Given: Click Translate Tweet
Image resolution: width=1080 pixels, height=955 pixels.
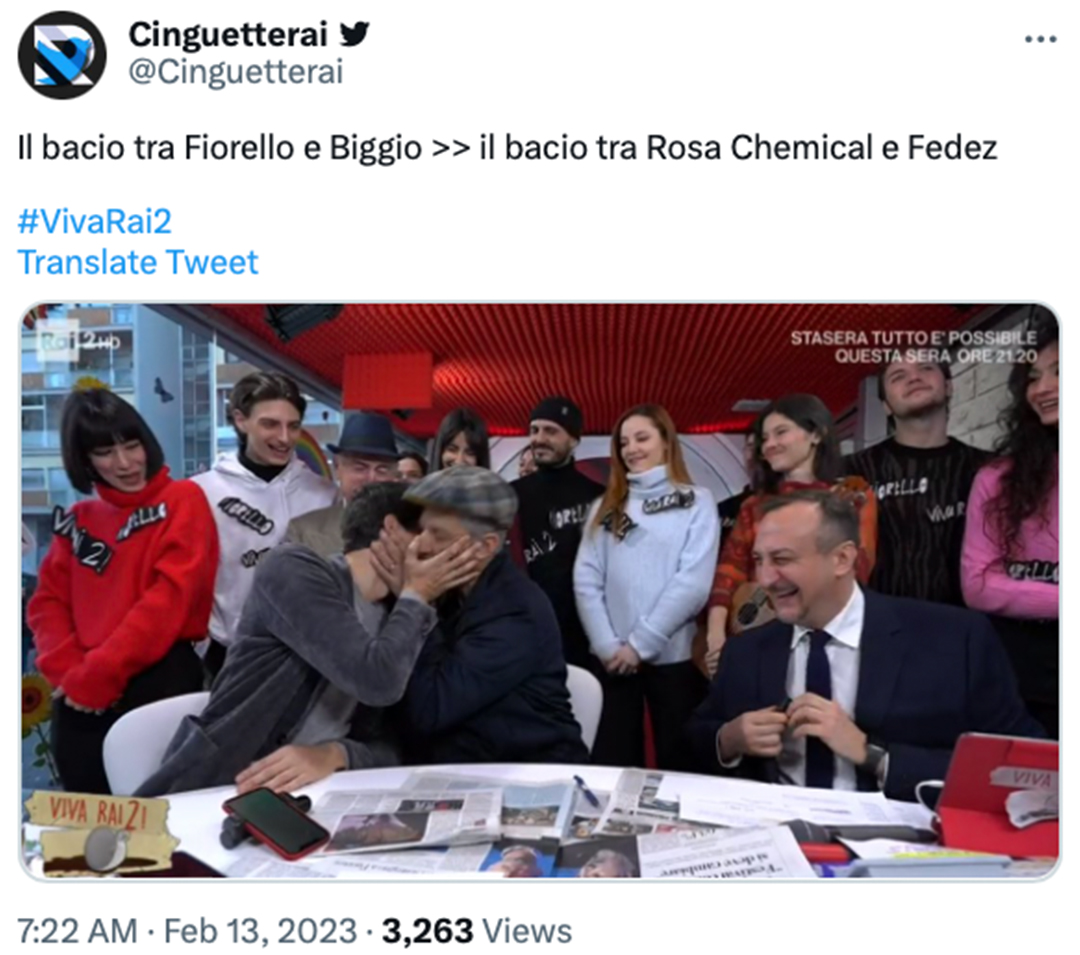Looking at the screenshot, I should 138,262.
